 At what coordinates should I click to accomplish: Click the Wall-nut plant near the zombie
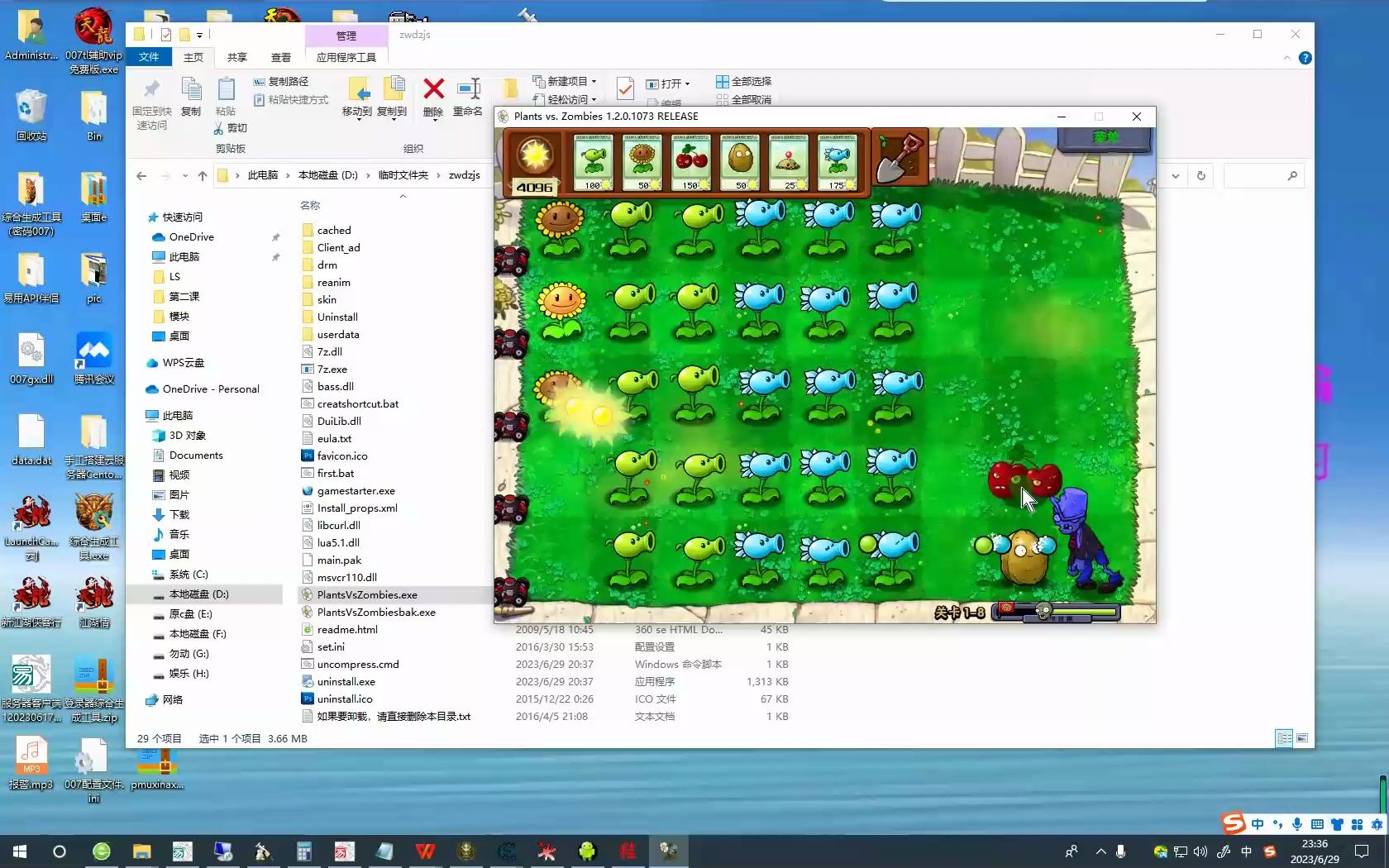[1024, 556]
